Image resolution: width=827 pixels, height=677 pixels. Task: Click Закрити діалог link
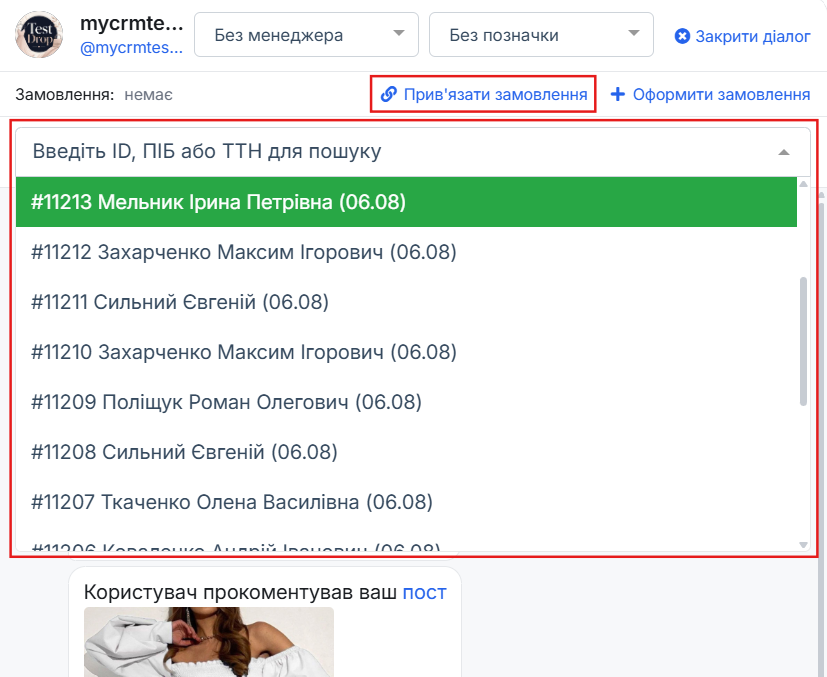[752, 36]
